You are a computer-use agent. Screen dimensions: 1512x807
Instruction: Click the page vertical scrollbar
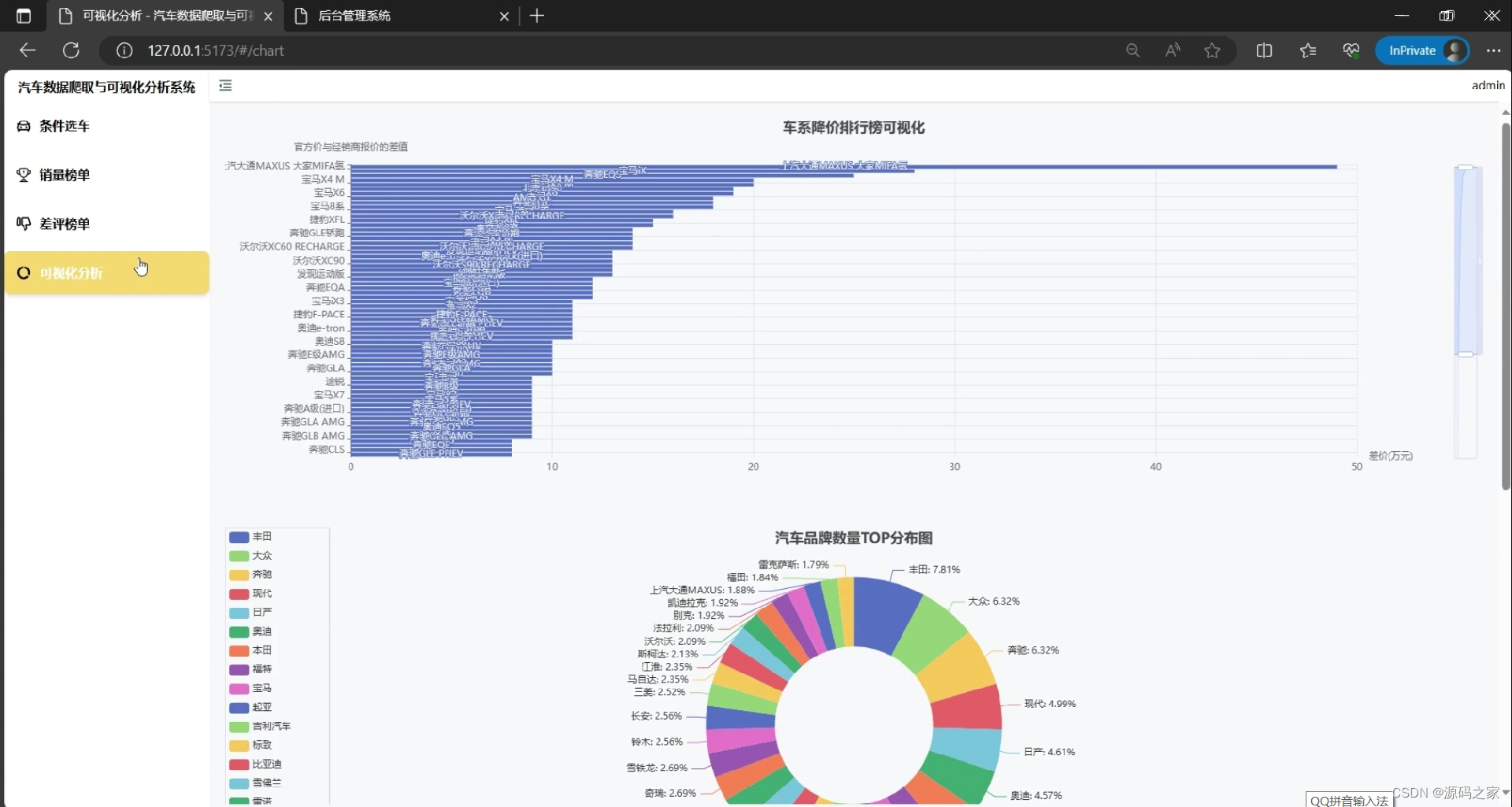(x=1506, y=307)
